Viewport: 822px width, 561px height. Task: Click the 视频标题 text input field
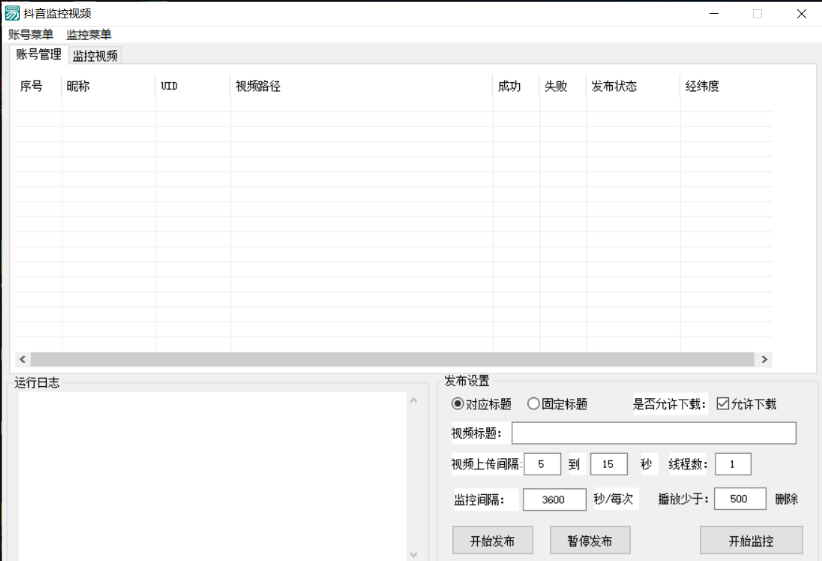653,433
